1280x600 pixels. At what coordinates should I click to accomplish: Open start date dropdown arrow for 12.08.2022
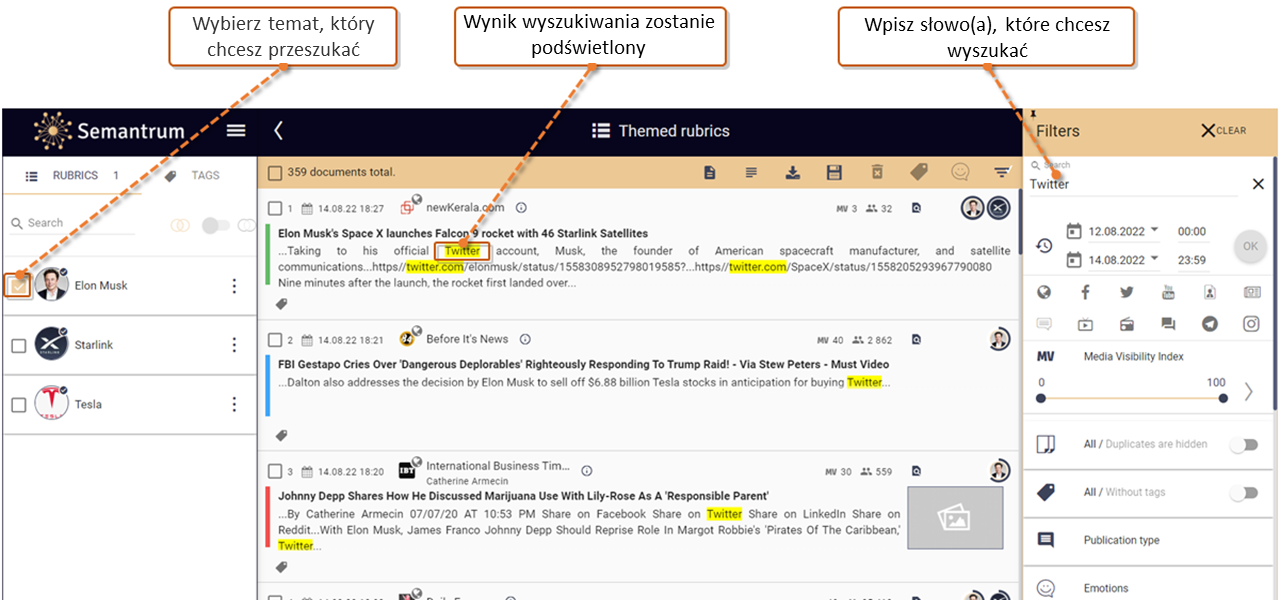pyautogui.click(x=1155, y=230)
